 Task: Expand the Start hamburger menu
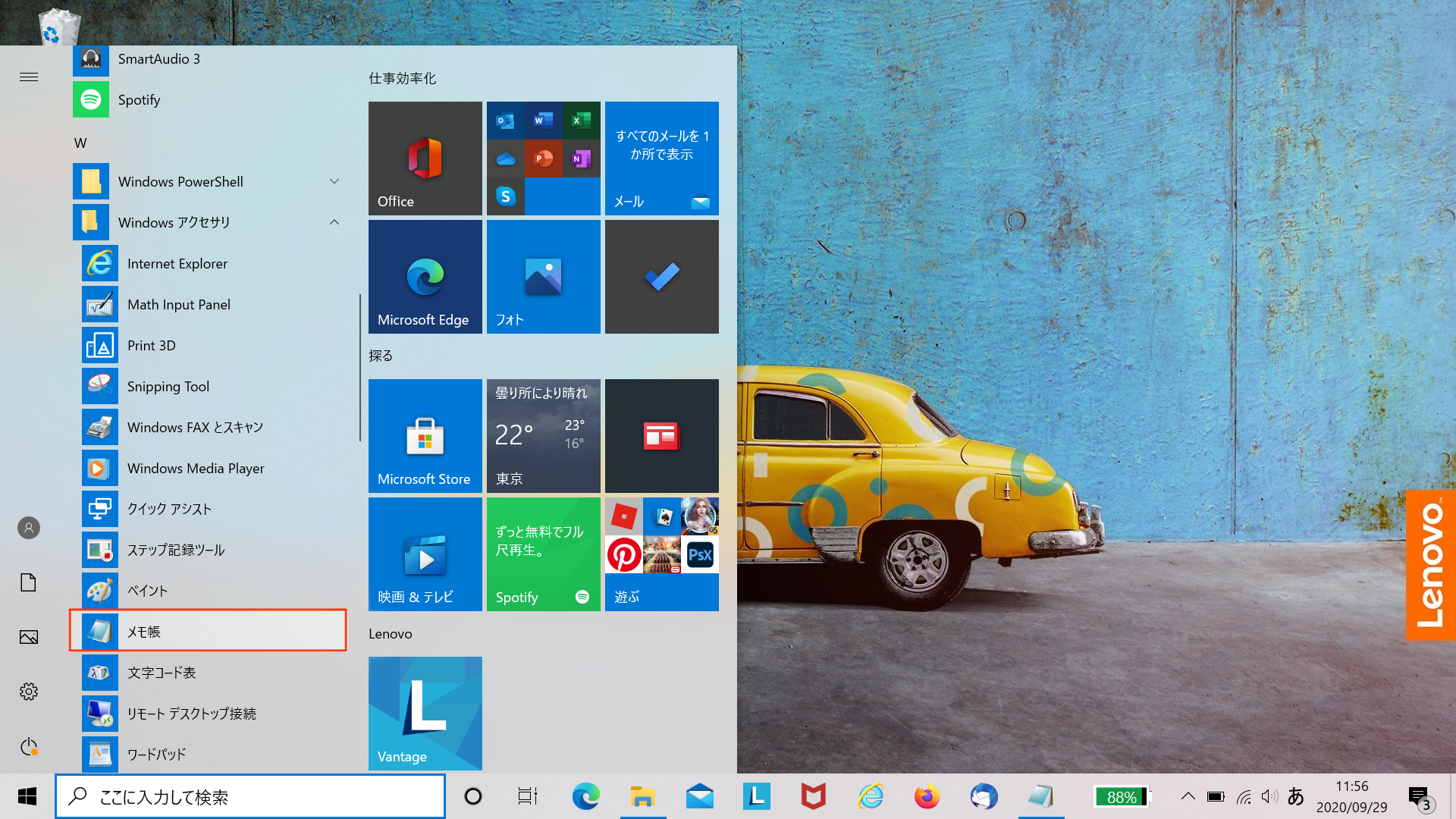point(29,77)
